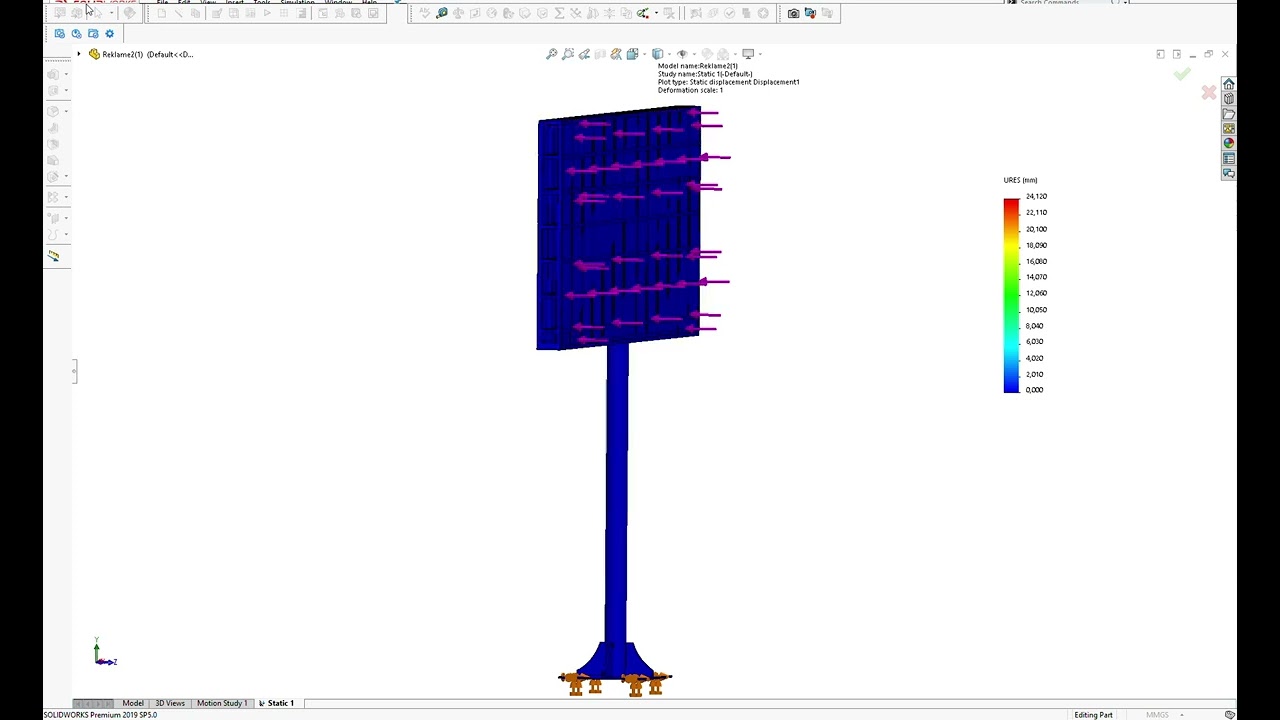Viewport: 1280px width, 720px height.
Task: Open the Custom Properties task pane icon
Action: click(1229, 159)
